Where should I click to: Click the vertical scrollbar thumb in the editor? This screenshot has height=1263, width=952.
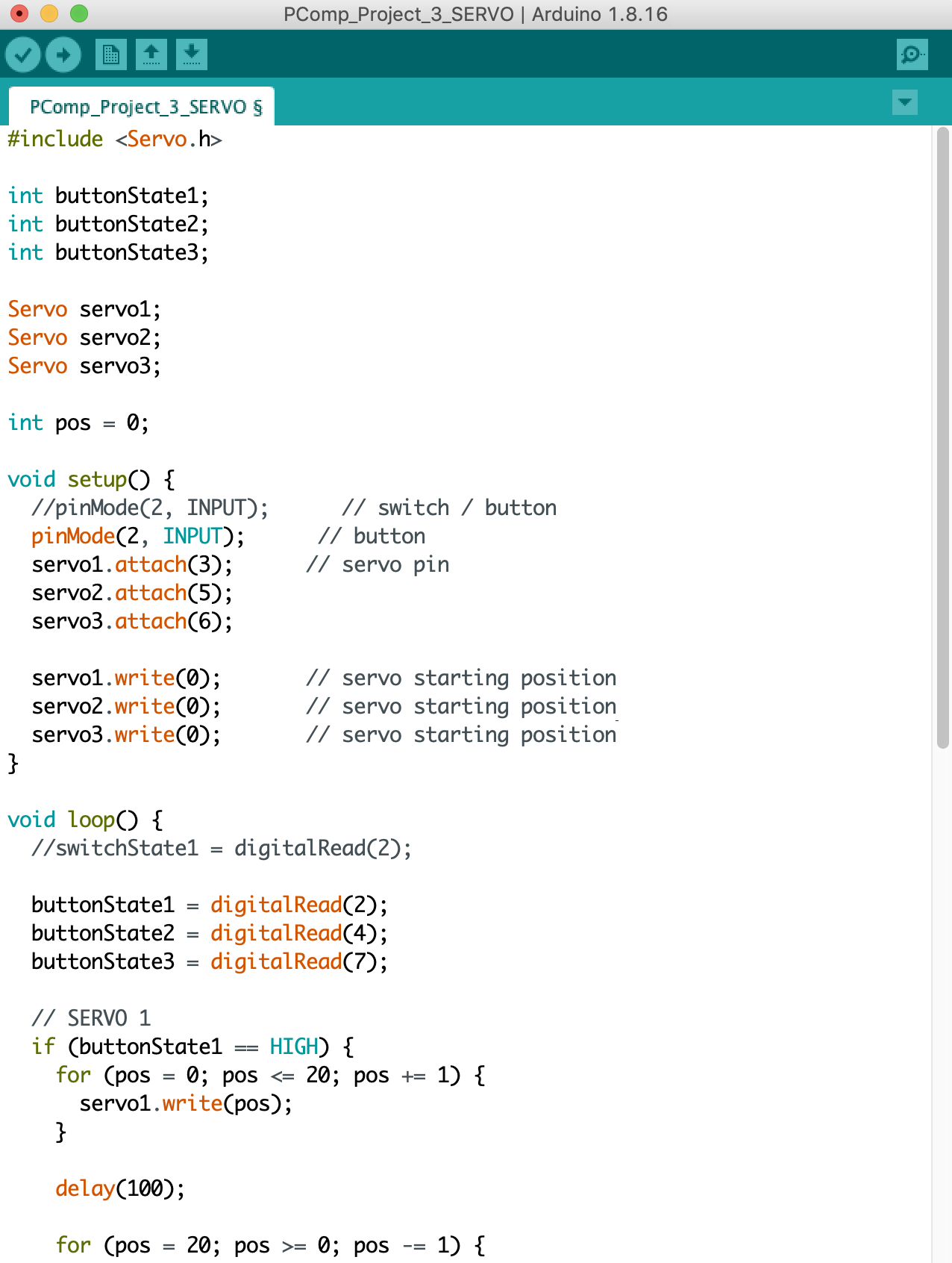pyautogui.click(x=942, y=437)
